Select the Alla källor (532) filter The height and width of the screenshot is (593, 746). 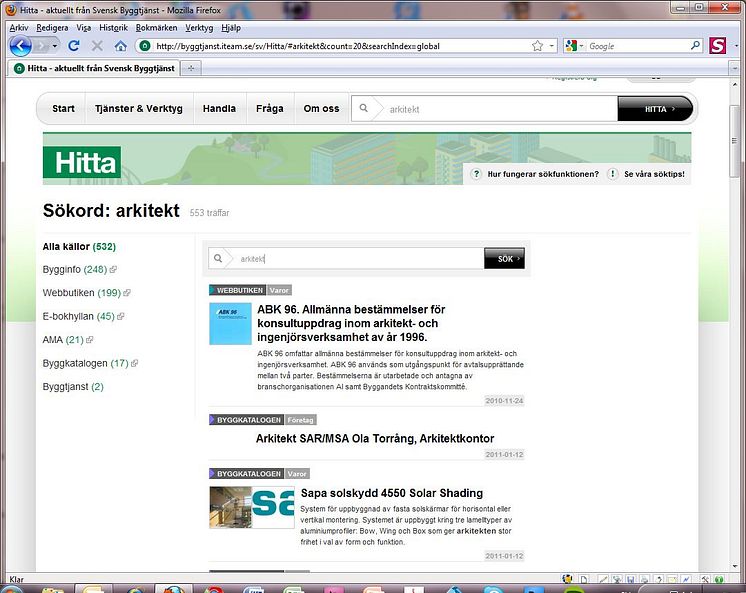[79, 247]
